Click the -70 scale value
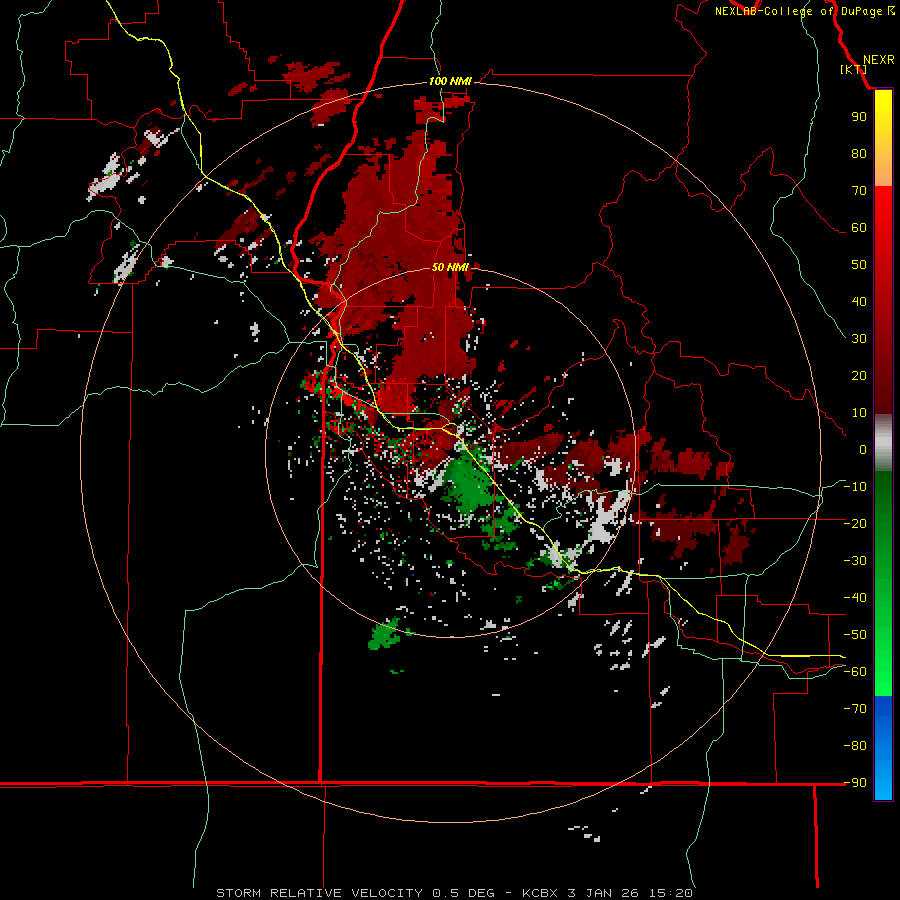The height and width of the screenshot is (900, 900). tap(855, 709)
